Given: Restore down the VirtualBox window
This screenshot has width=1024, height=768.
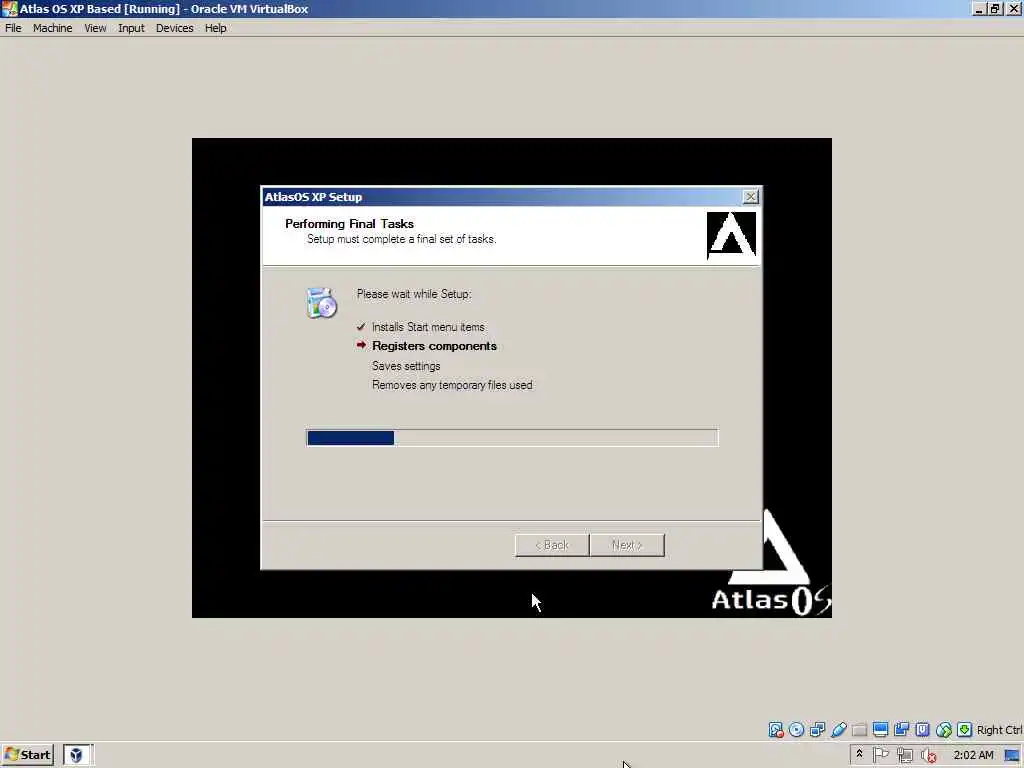Looking at the screenshot, I should pos(995,9).
